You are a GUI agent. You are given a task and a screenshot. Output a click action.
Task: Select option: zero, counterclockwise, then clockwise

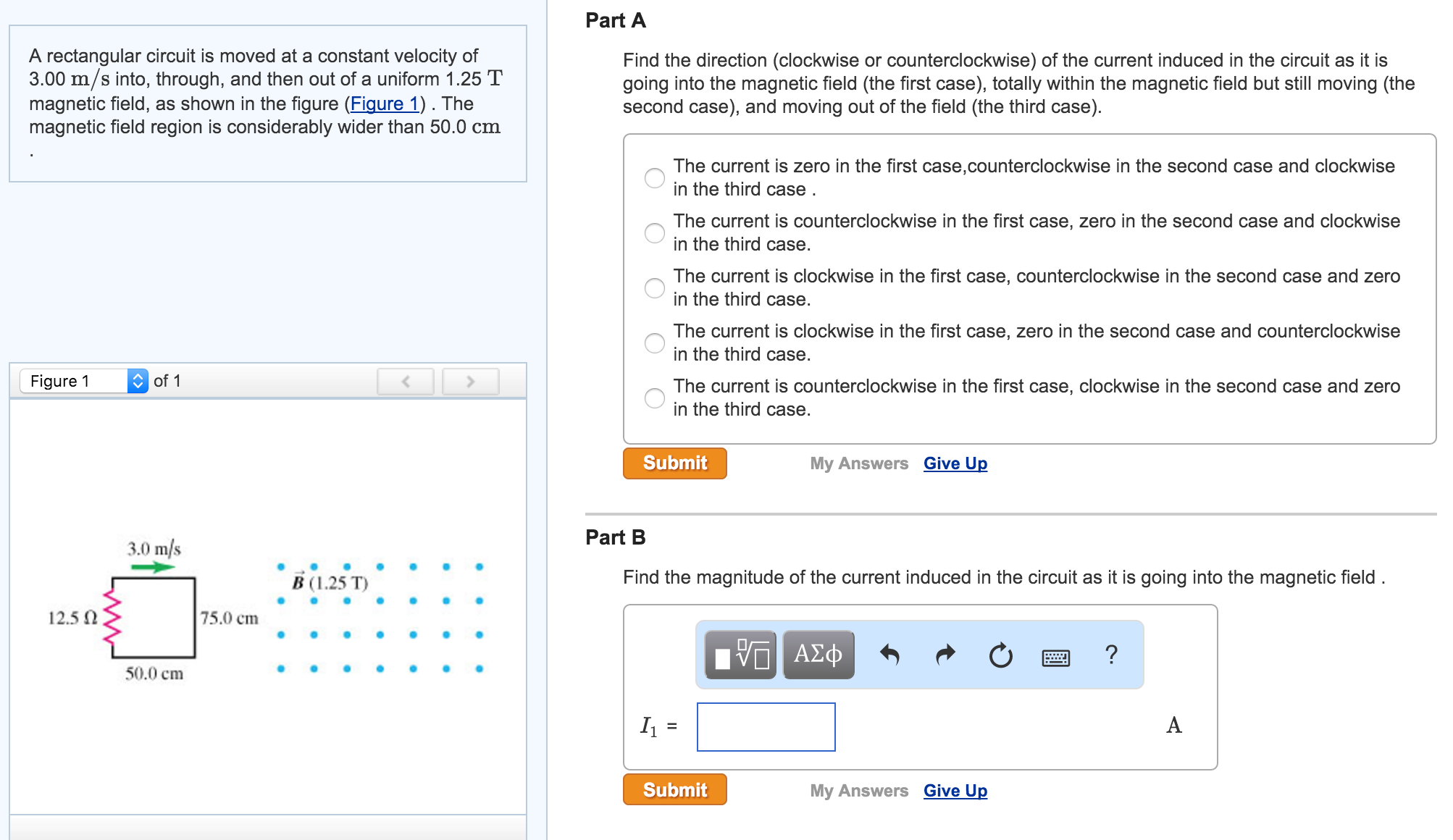(x=655, y=178)
